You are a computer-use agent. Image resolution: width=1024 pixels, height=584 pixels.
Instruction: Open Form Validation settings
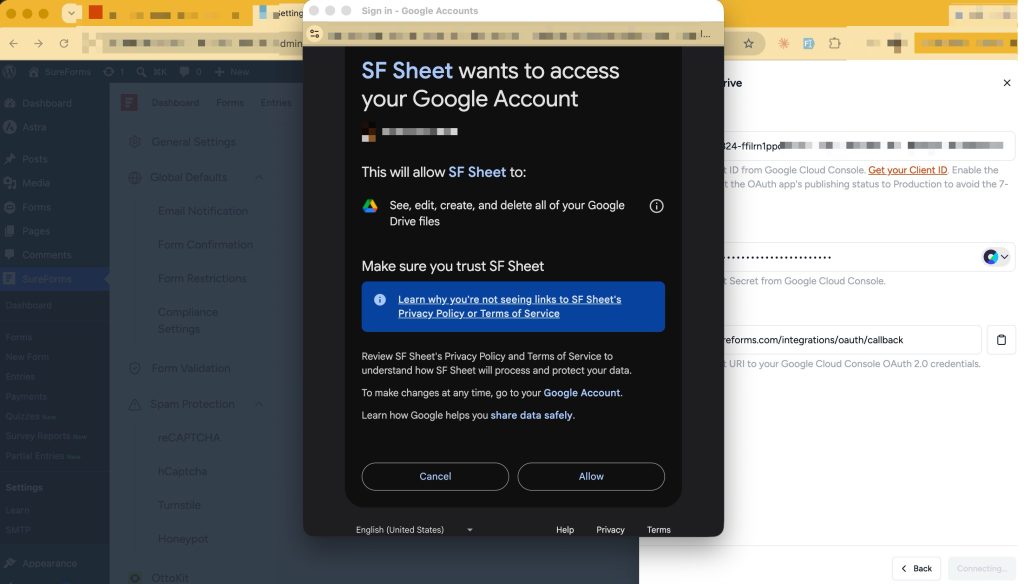[x=191, y=368]
